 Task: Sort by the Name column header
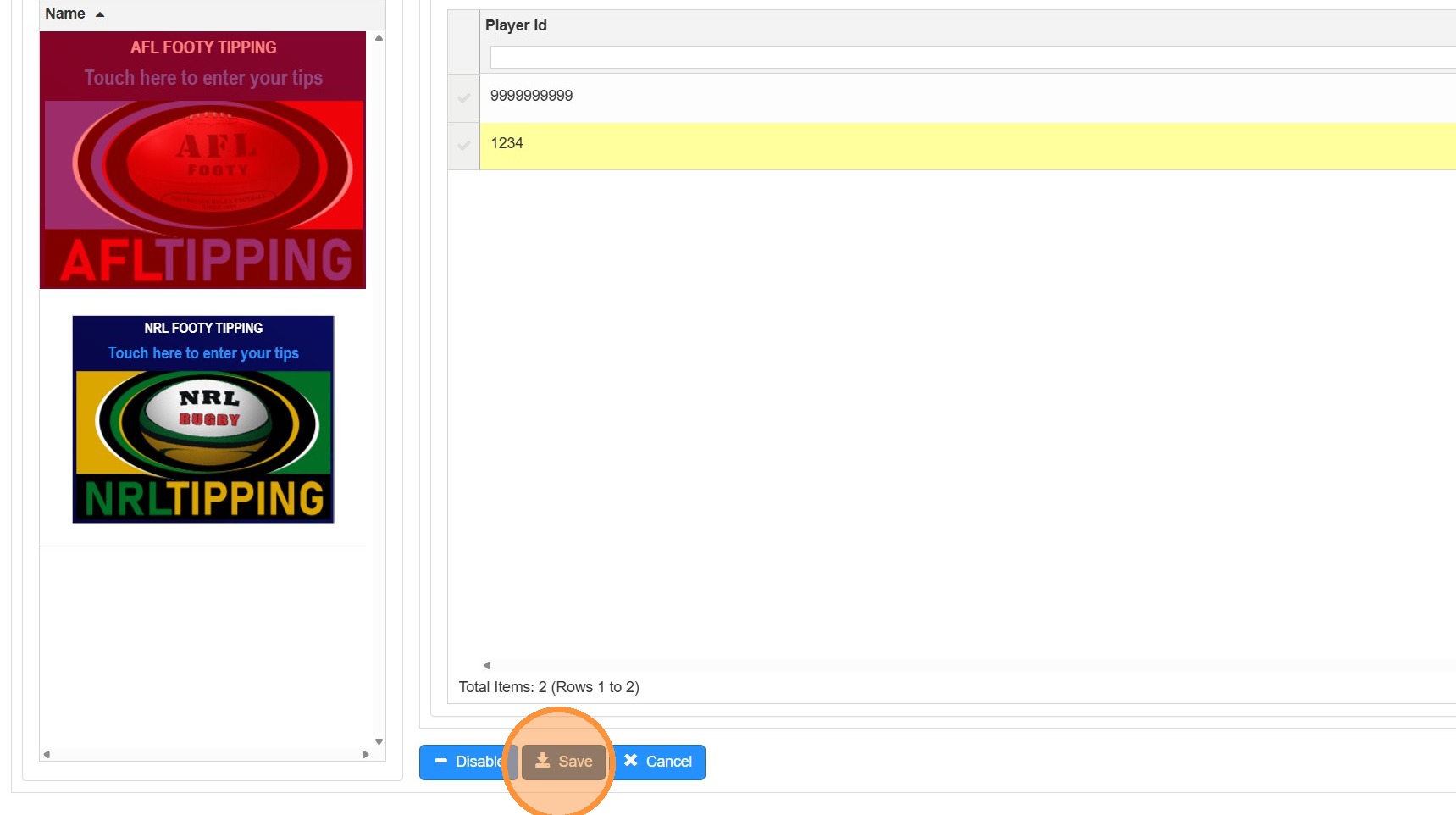tap(65, 14)
